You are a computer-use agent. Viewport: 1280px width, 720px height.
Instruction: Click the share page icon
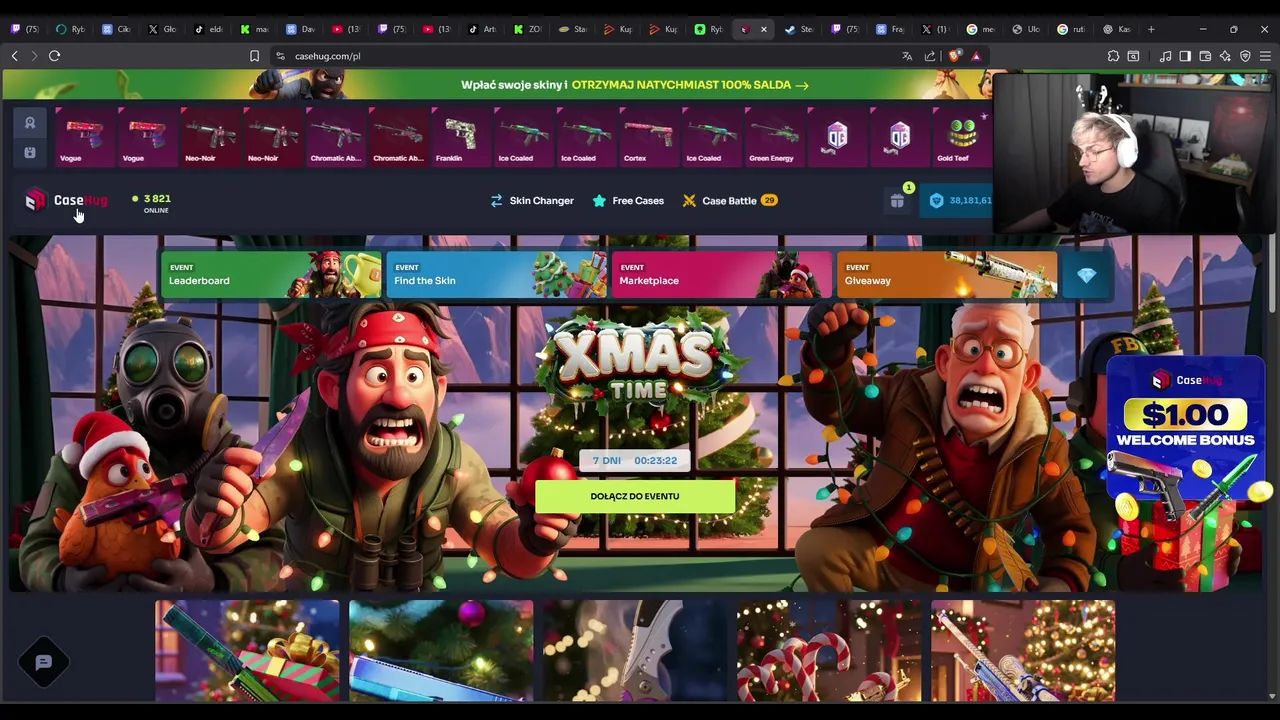click(x=930, y=56)
